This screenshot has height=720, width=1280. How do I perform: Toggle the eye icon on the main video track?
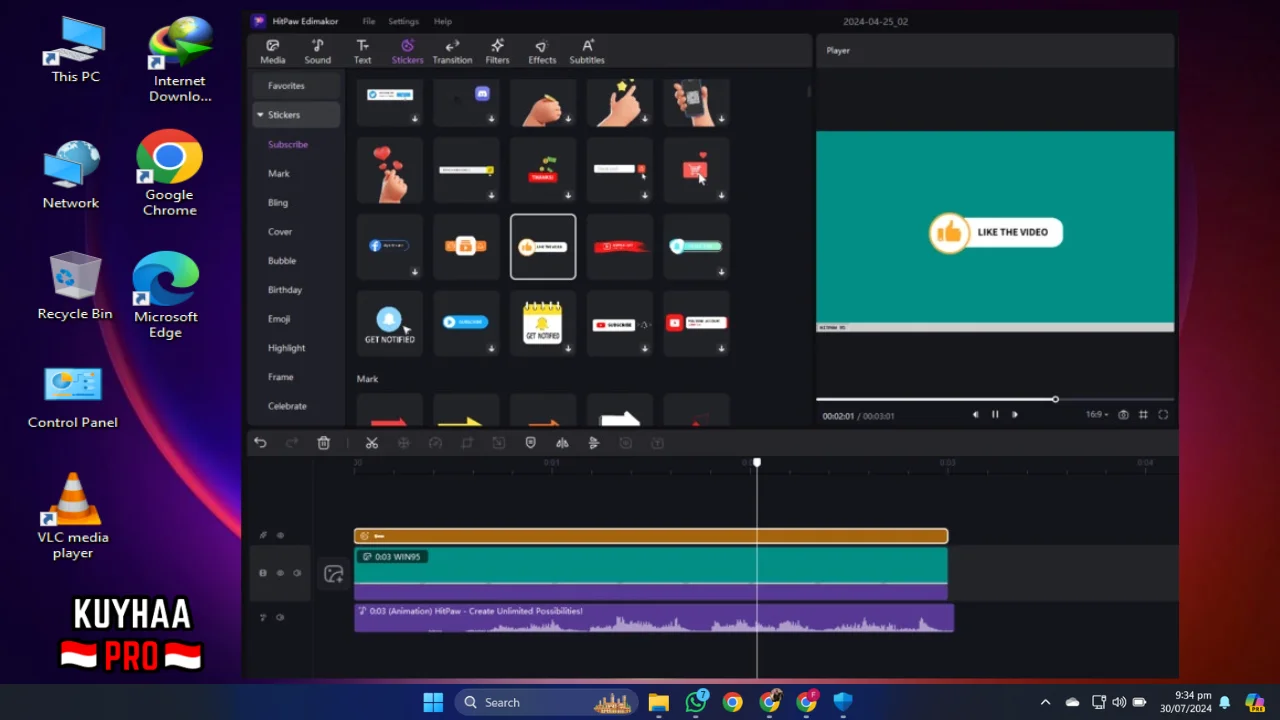pyautogui.click(x=280, y=573)
